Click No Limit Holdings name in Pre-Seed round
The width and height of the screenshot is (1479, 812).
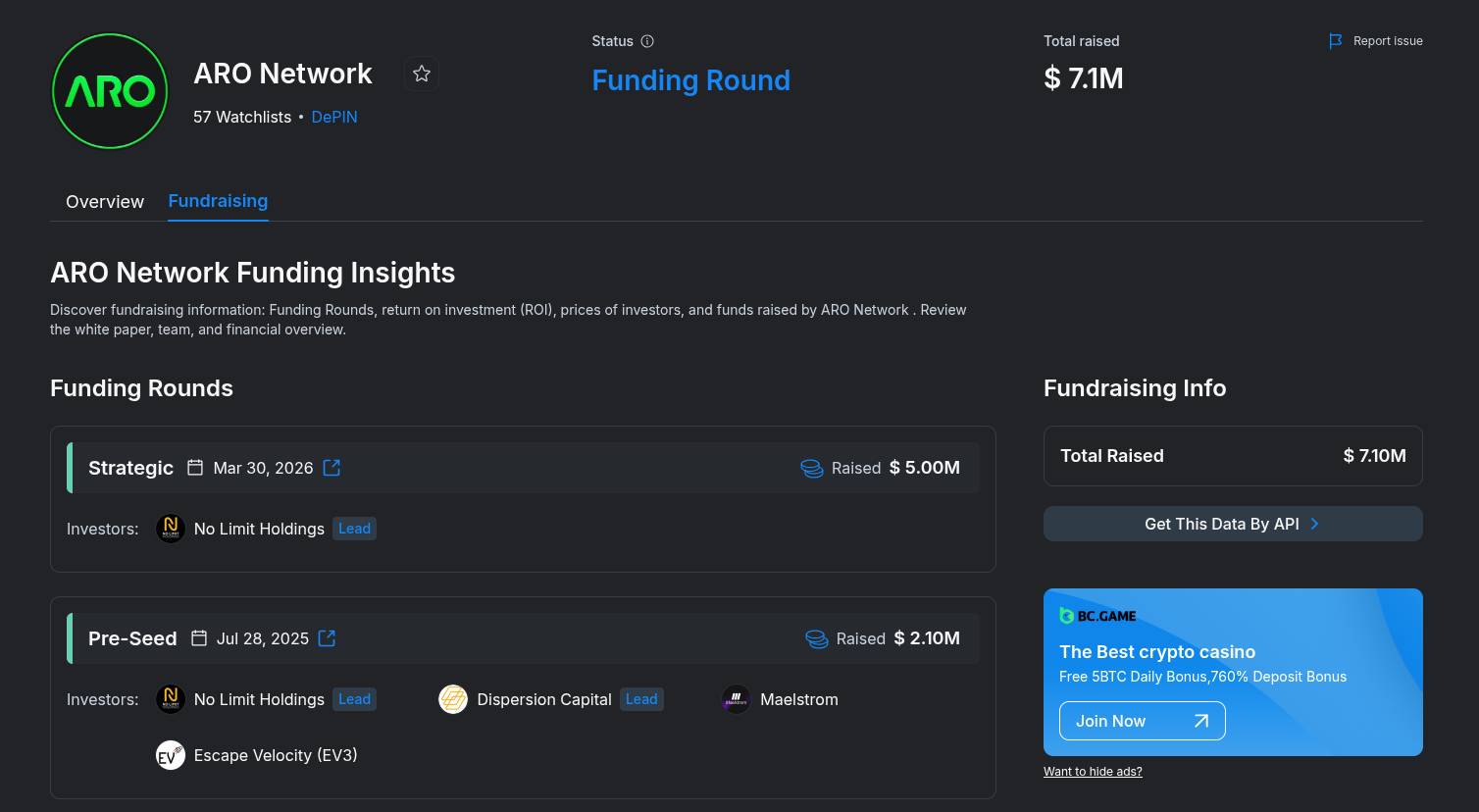point(259,699)
